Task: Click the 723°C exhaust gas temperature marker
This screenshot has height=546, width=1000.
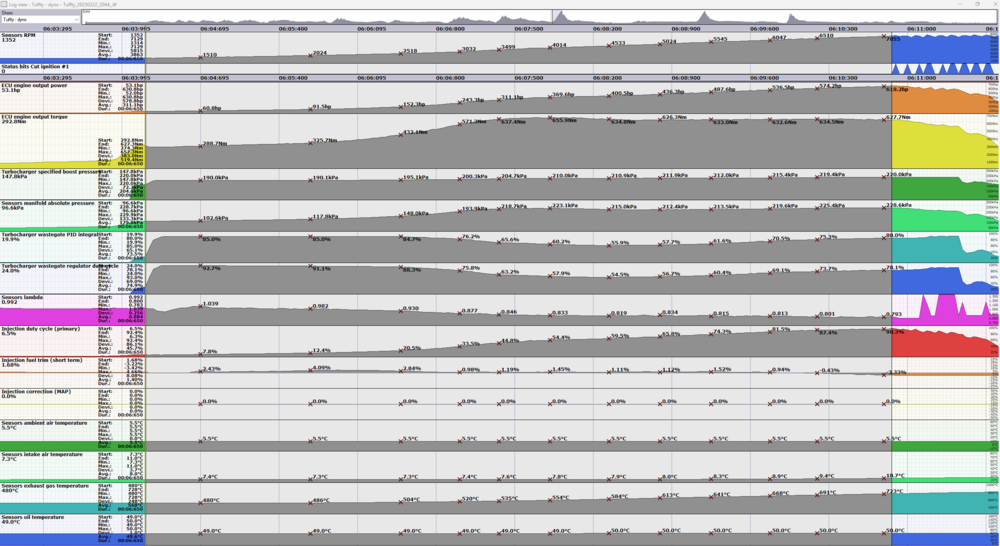Action: pyautogui.click(x=885, y=491)
